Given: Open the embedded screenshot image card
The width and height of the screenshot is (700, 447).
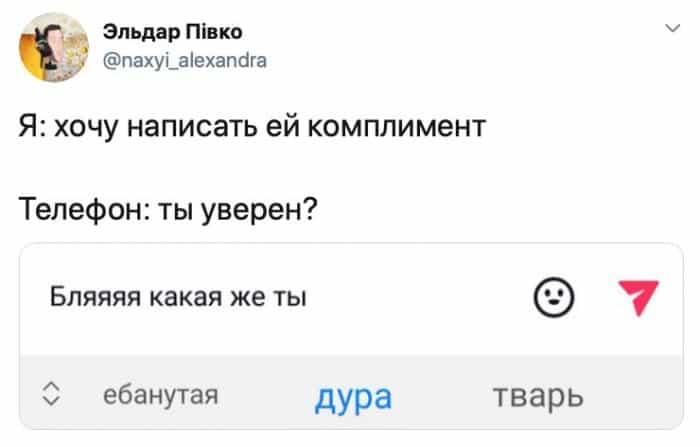Looking at the screenshot, I should coord(351,336).
